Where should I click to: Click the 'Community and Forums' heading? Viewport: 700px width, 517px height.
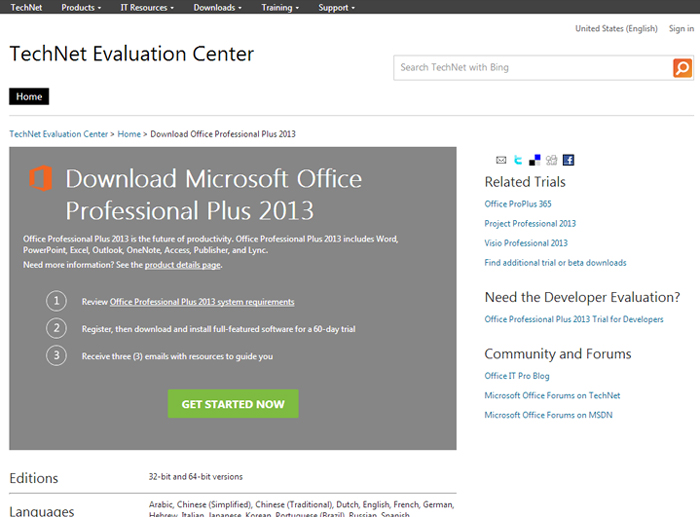[x=558, y=354]
